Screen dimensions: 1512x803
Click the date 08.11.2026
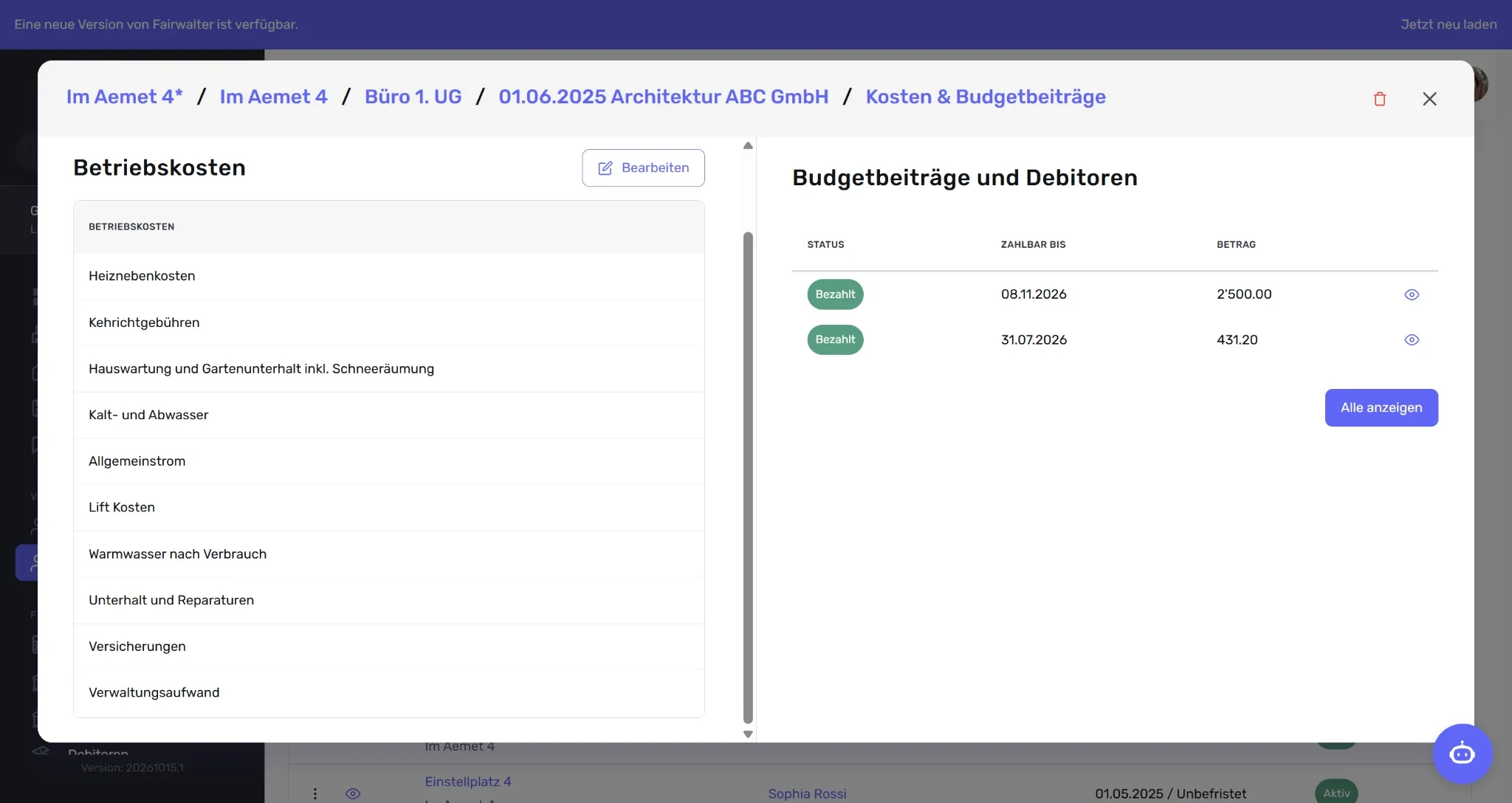1034,294
